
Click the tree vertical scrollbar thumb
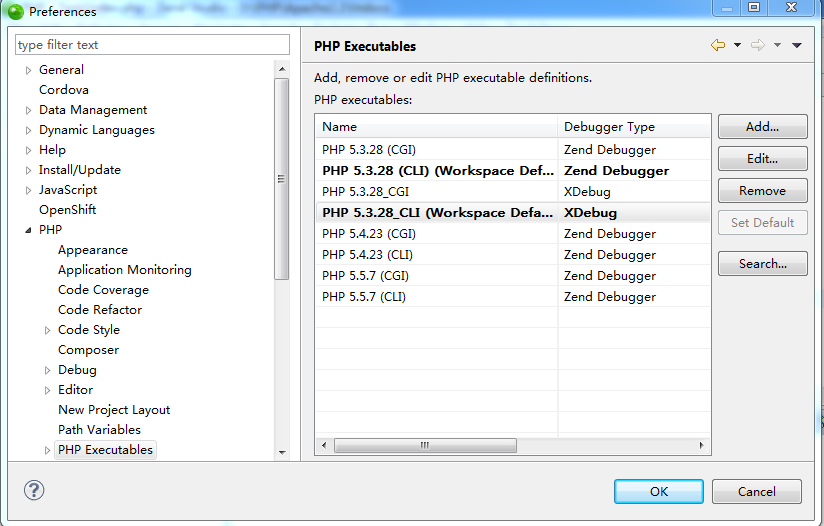(282, 179)
